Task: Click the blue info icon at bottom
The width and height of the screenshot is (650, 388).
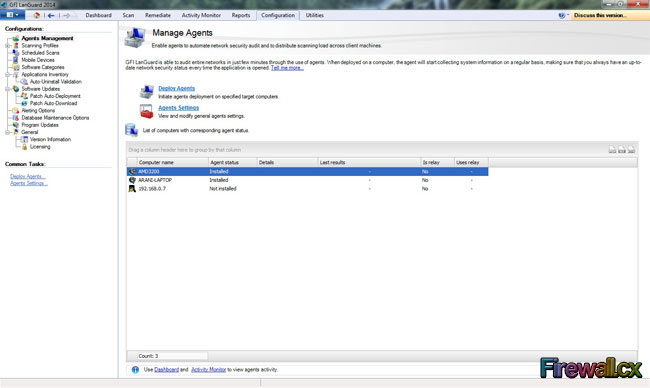Action: click(x=135, y=369)
